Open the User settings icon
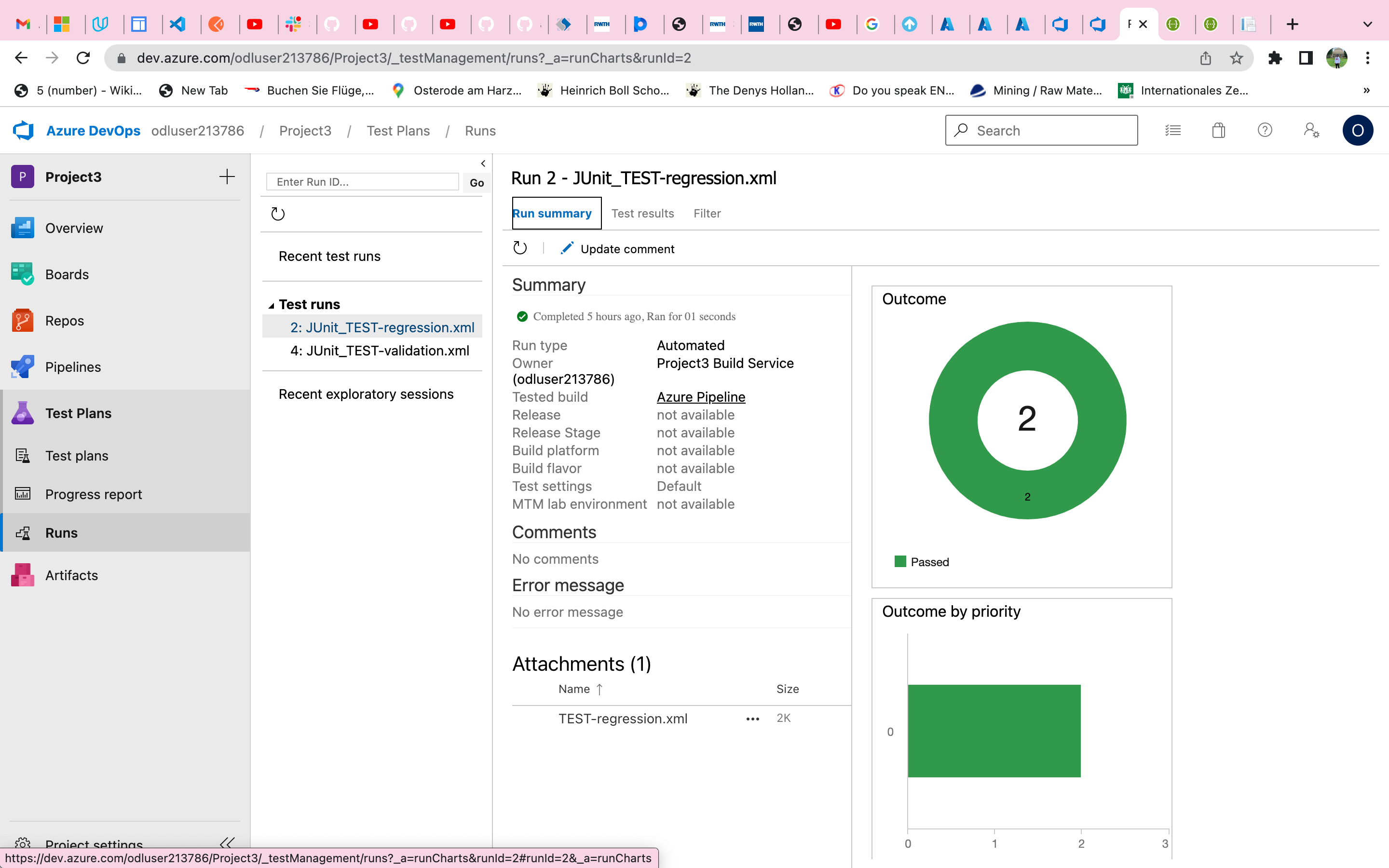The image size is (1389, 868). click(x=1311, y=131)
